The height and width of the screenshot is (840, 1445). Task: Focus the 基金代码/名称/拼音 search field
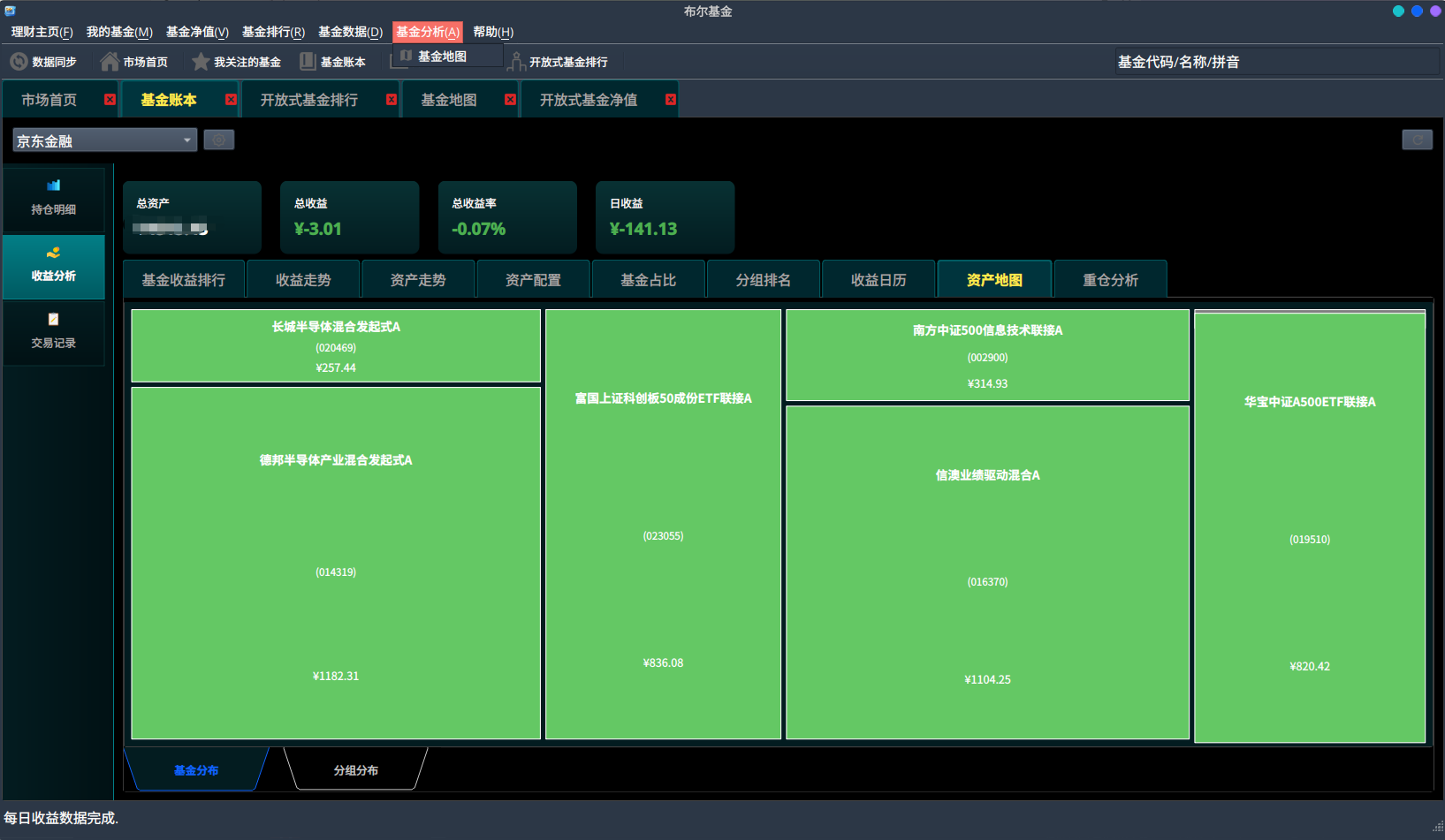(1276, 62)
